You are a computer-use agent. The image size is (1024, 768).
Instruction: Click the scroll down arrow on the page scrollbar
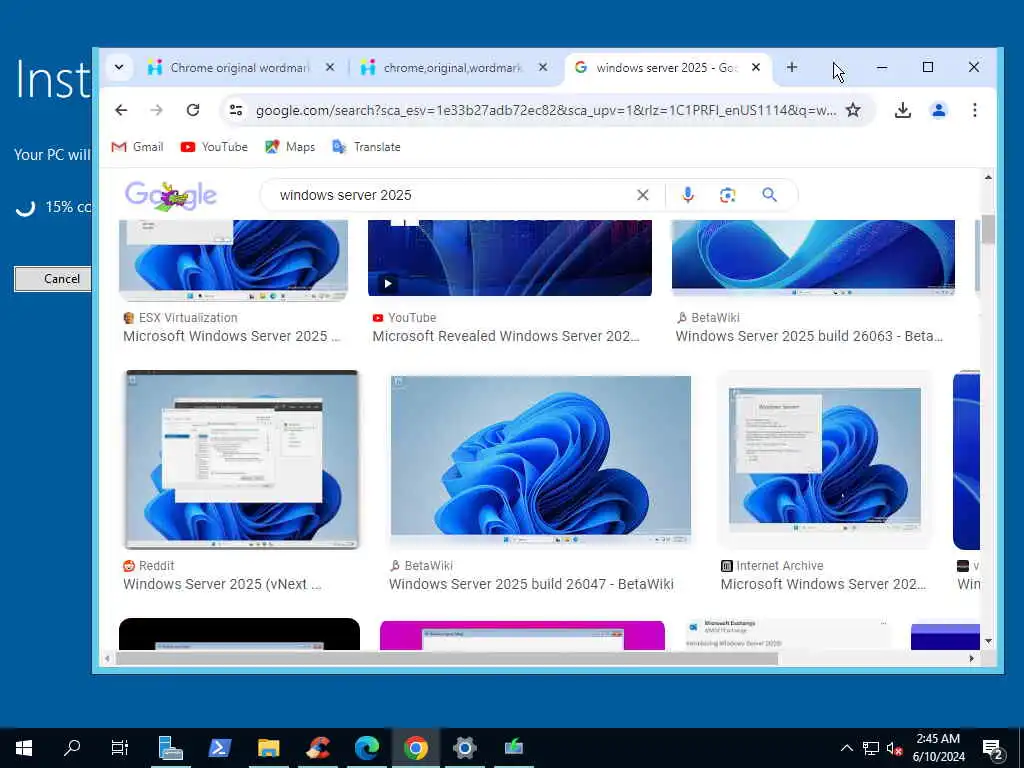pyautogui.click(x=988, y=641)
